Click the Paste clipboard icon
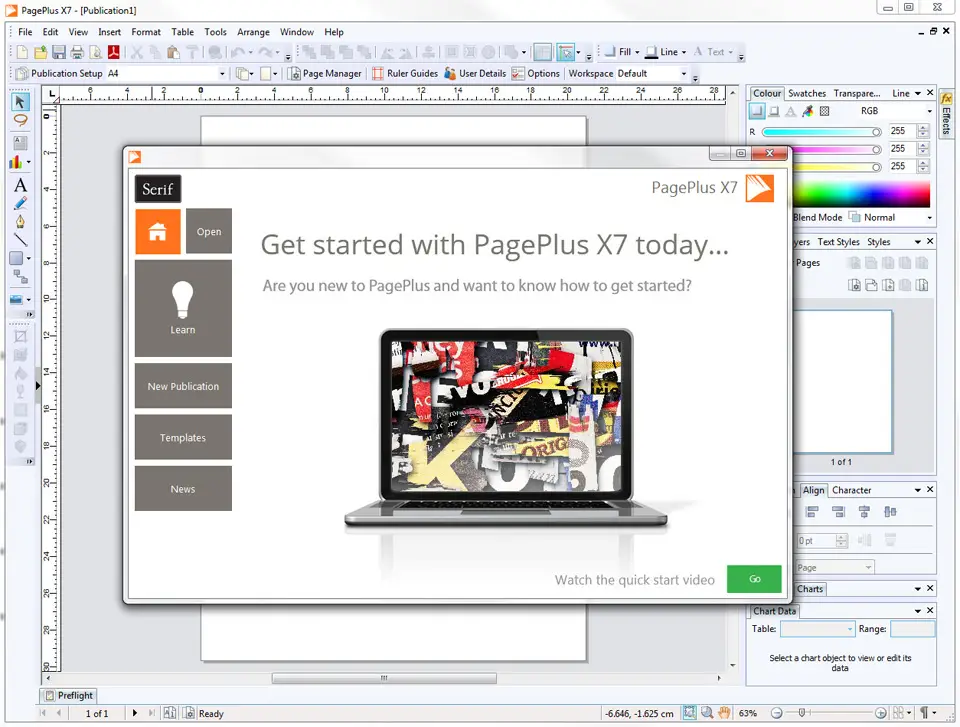 point(174,52)
